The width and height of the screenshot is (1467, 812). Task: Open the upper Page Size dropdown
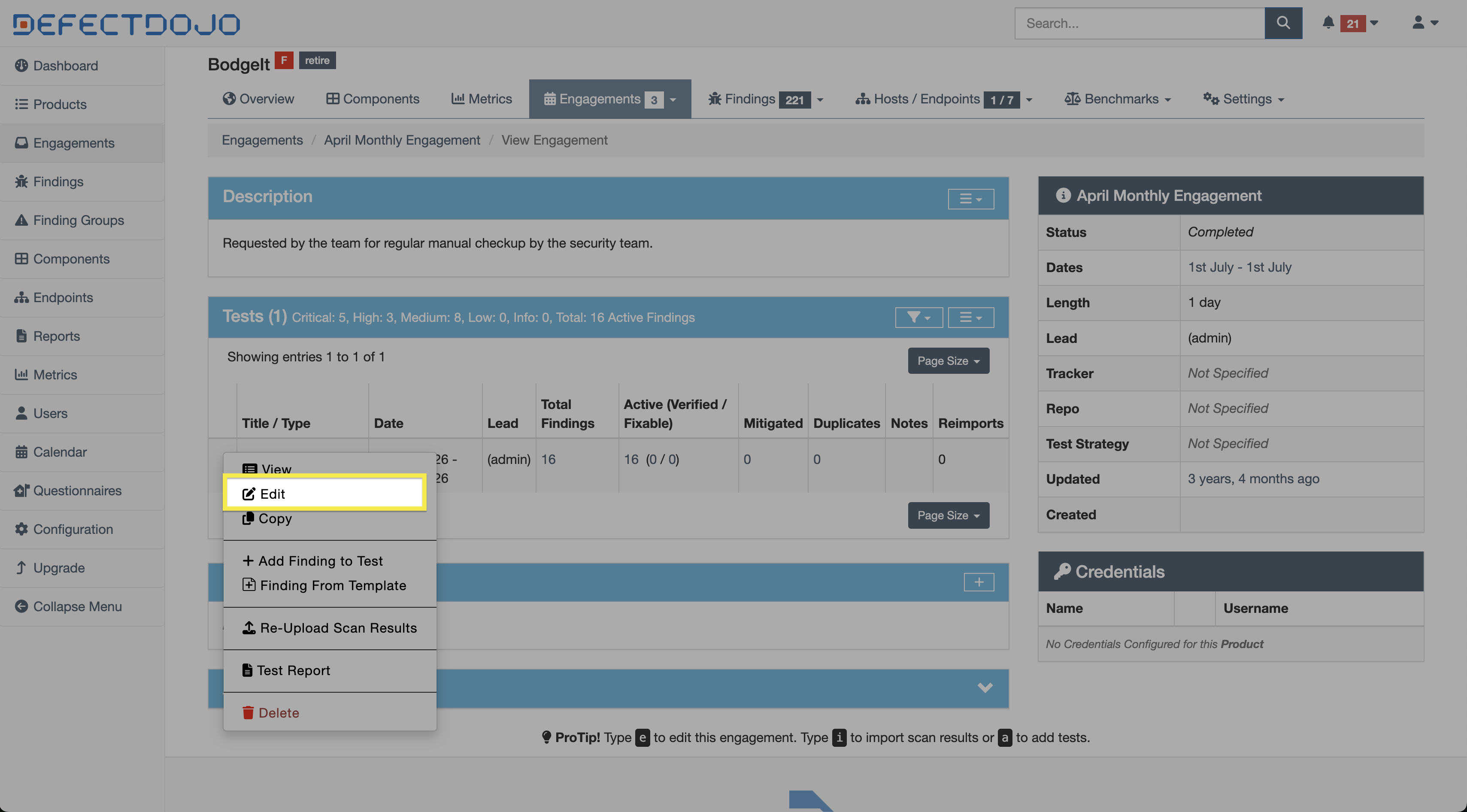point(948,361)
